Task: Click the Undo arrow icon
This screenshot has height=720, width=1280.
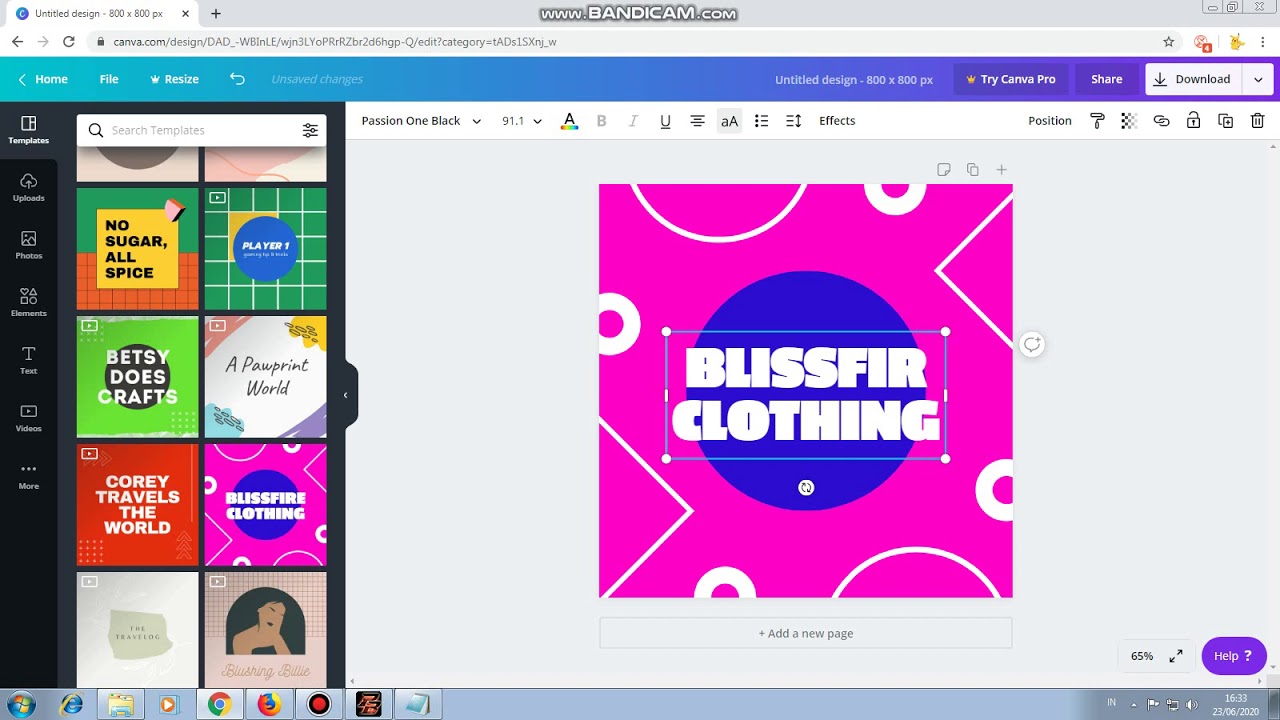Action: click(x=237, y=79)
